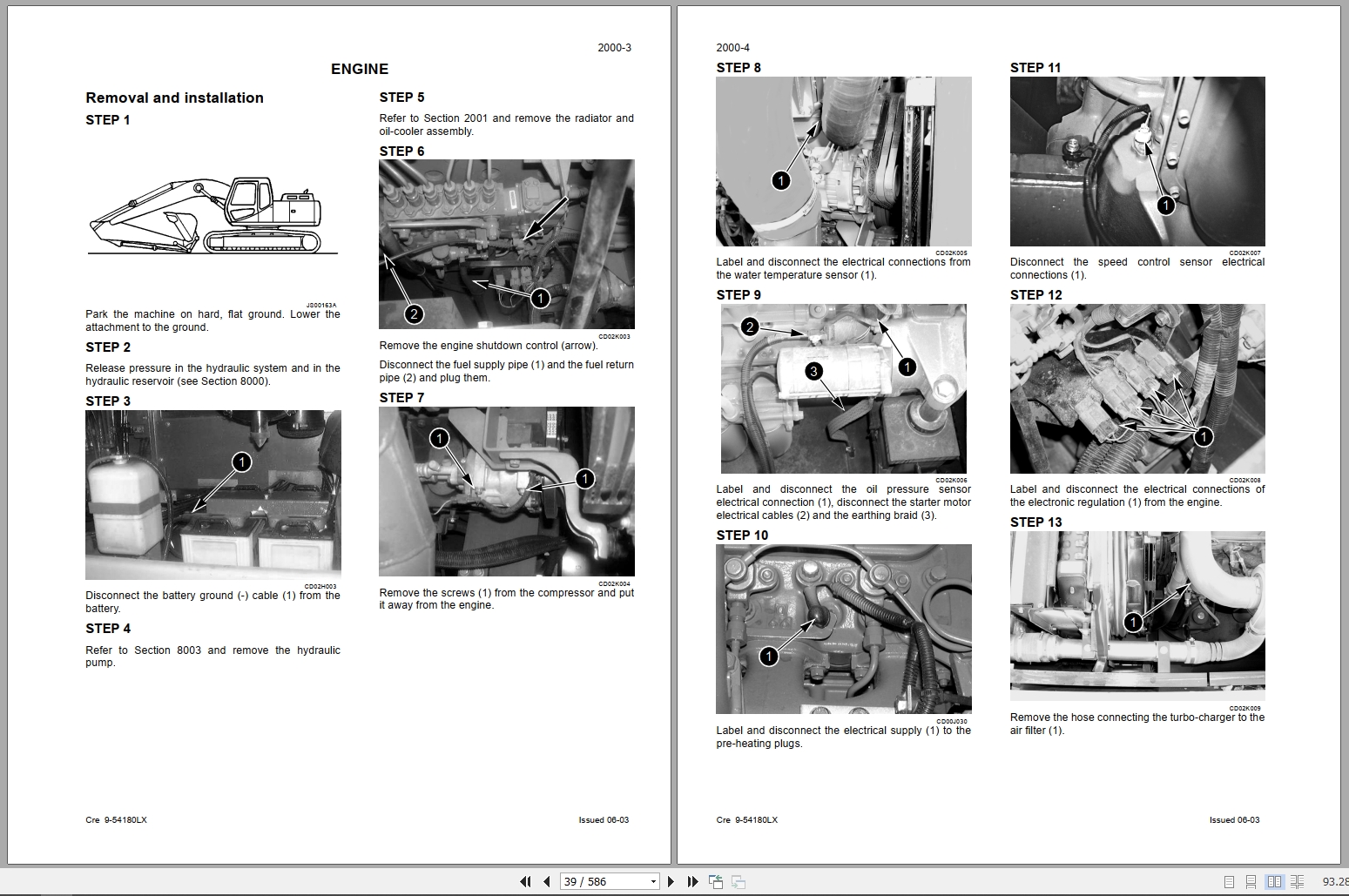Click the STEP 6 engine photograph
The width and height of the screenshot is (1349, 896).
pos(506,244)
